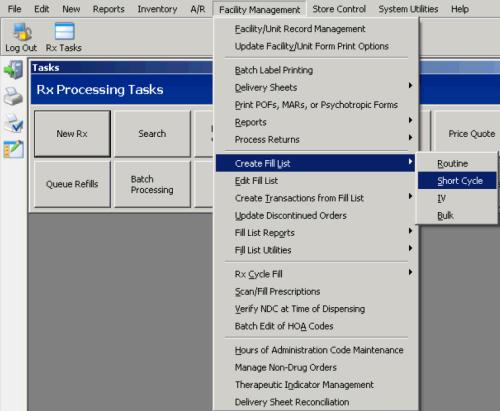Choose Routine from Create Fill List submenu

457,163
